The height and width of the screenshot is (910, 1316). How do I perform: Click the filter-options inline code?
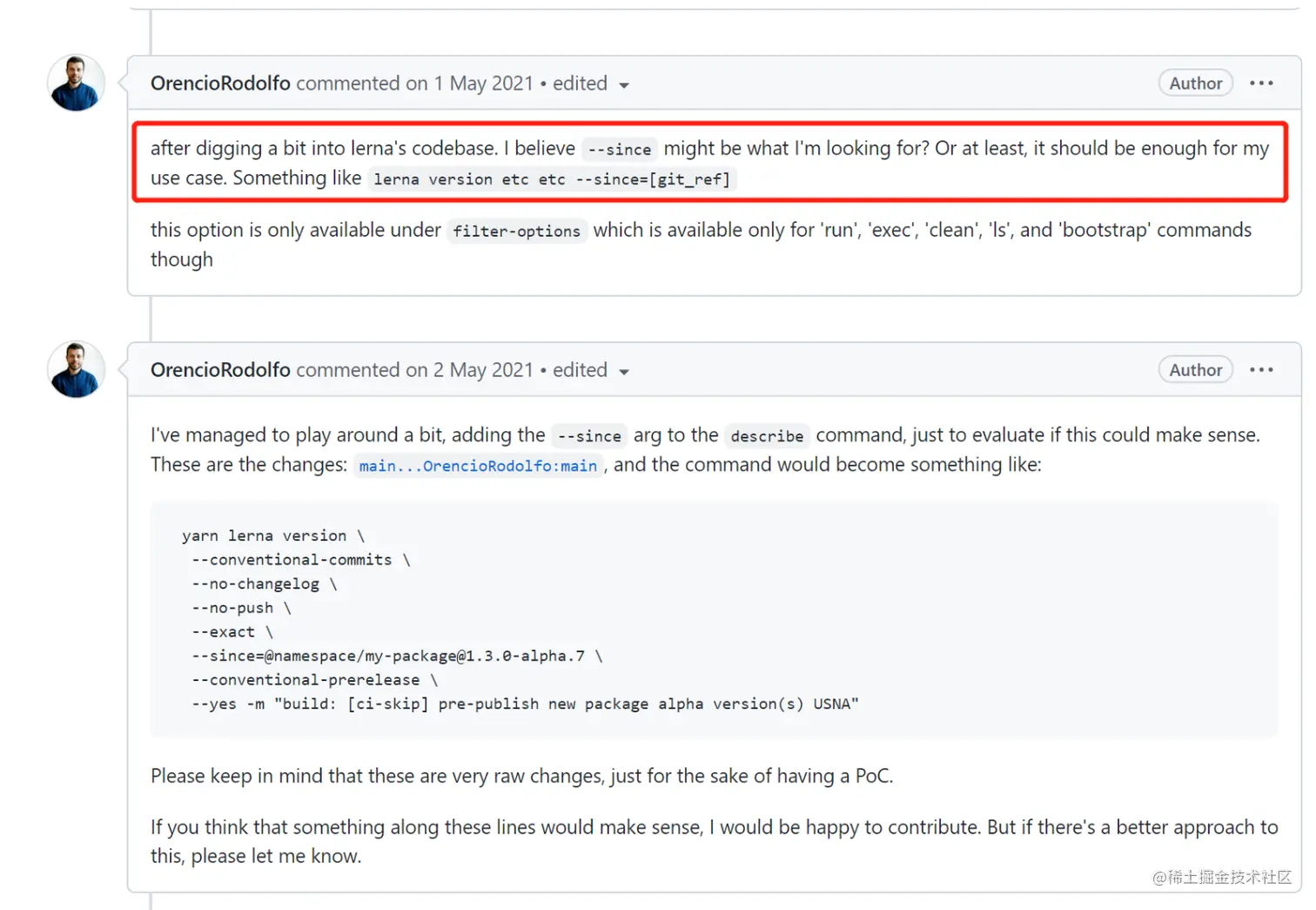point(516,231)
